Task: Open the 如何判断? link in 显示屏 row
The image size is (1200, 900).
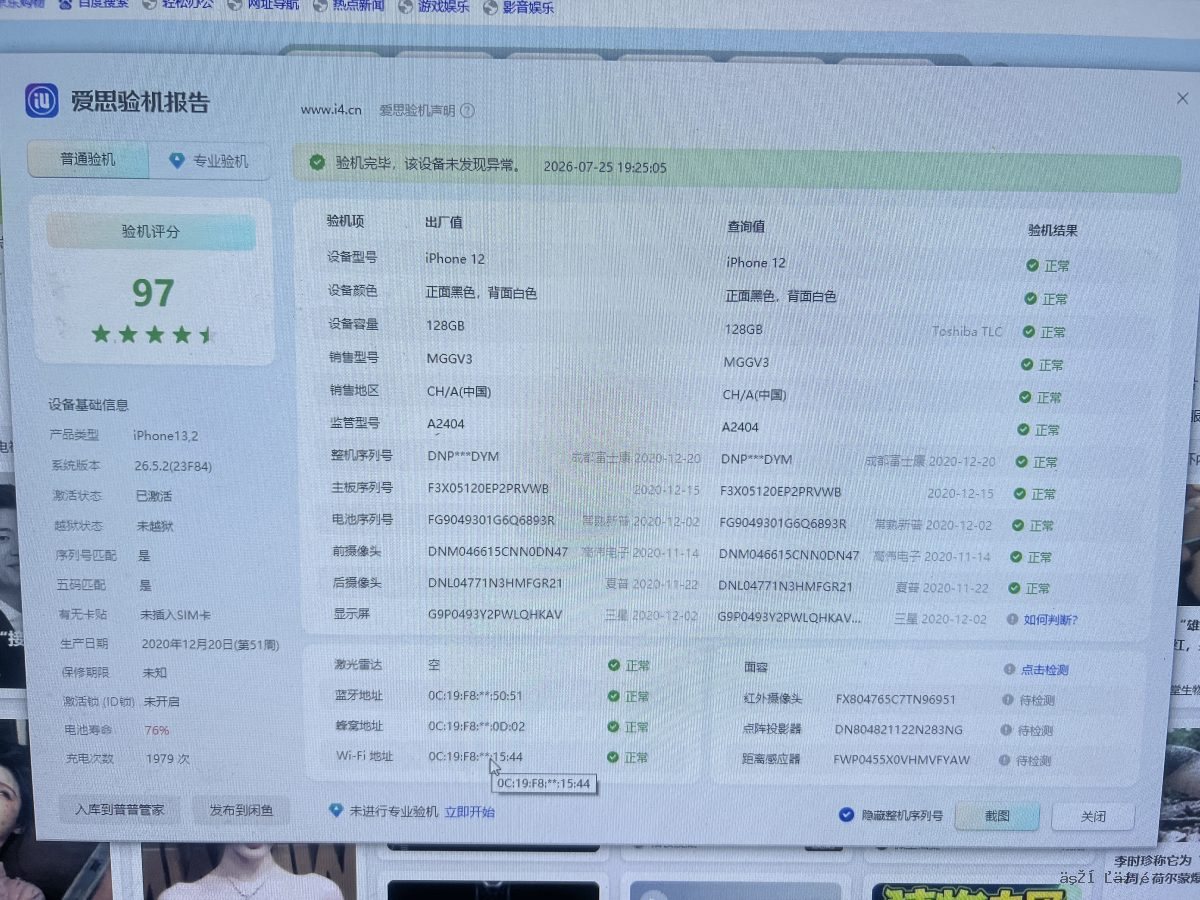Action: 1050,620
